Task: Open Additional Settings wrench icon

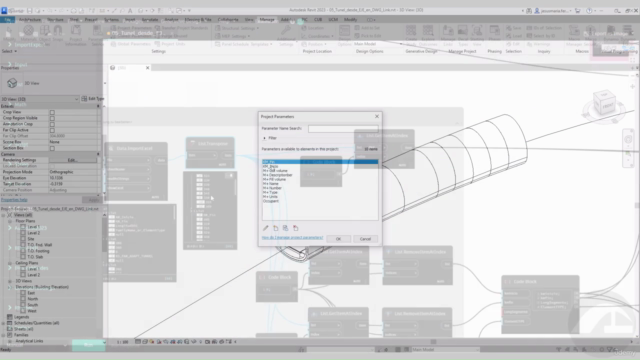Action: point(286,35)
